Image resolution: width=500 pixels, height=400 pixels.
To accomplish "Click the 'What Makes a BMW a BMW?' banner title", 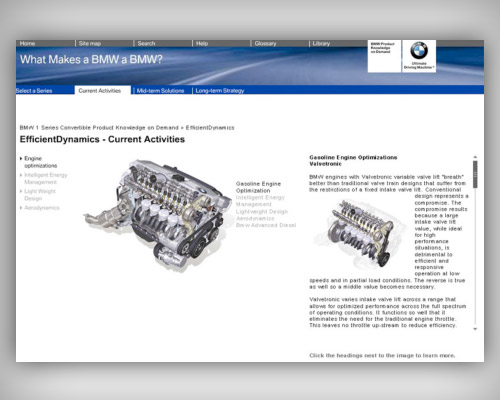I will coord(91,59).
